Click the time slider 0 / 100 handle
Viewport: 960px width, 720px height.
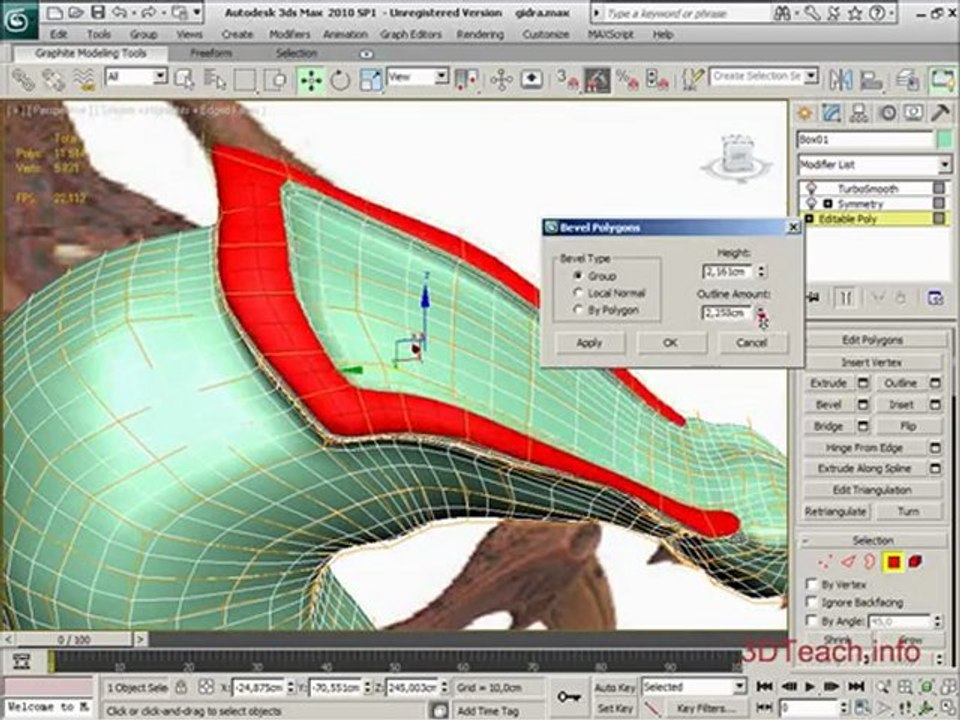(x=74, y=640)
